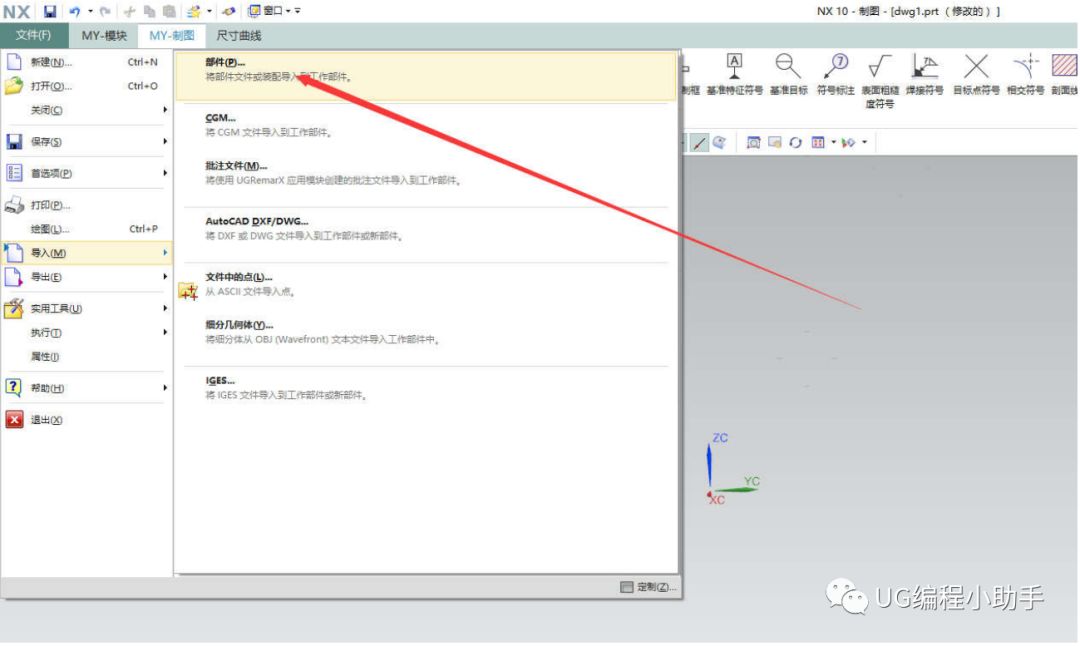Select the 目标点符号 target point tool
Viewport: 1080px width, 646px height.
(976, 76)
